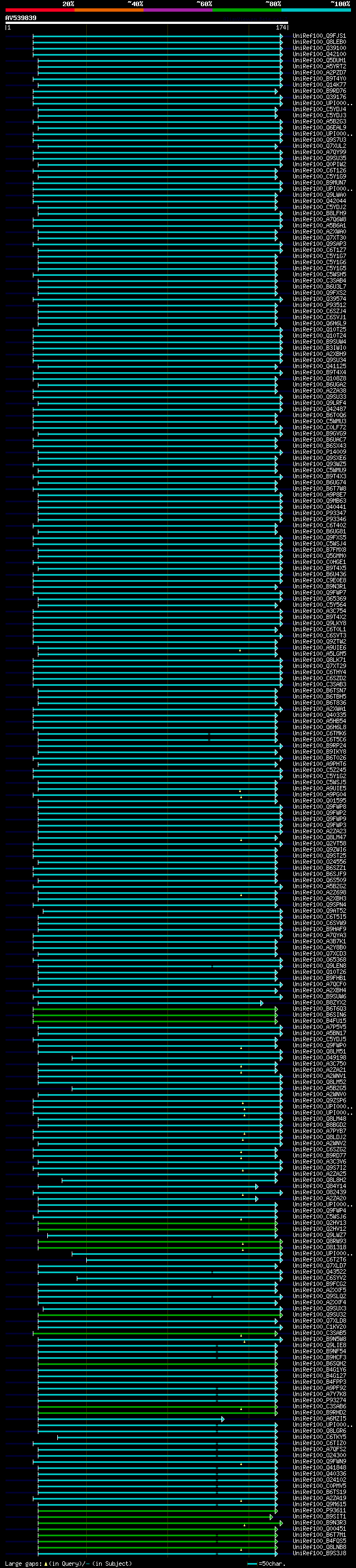This screenshot has height=1568, width=356.
Task: Click hit label UniRef100_B9N3R3
Action: (x=319, y=1524)
